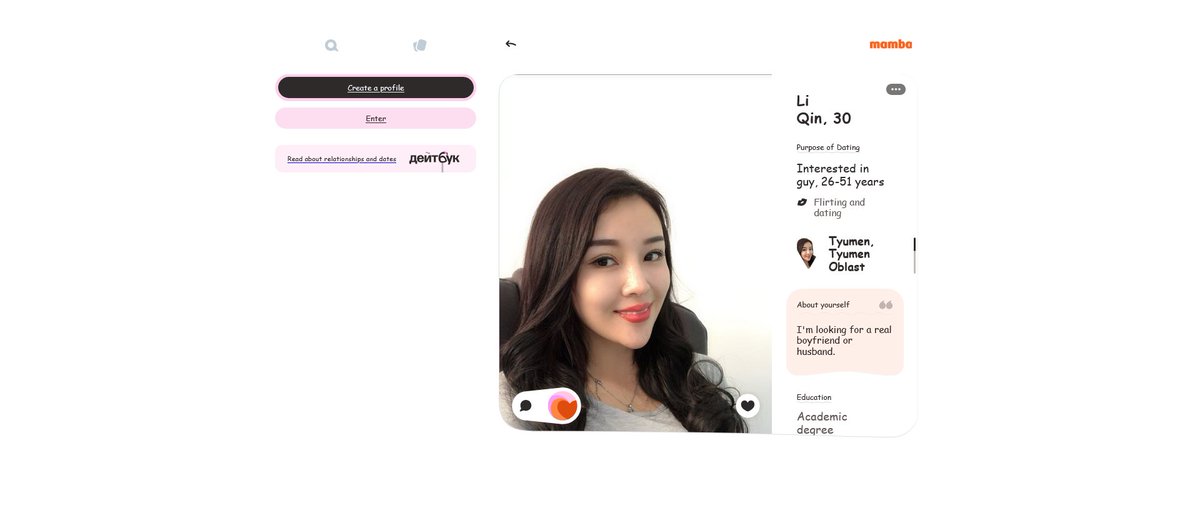Click the Education label
The width and height of the screenshot is (1200, 508).
tap(814, 397)
